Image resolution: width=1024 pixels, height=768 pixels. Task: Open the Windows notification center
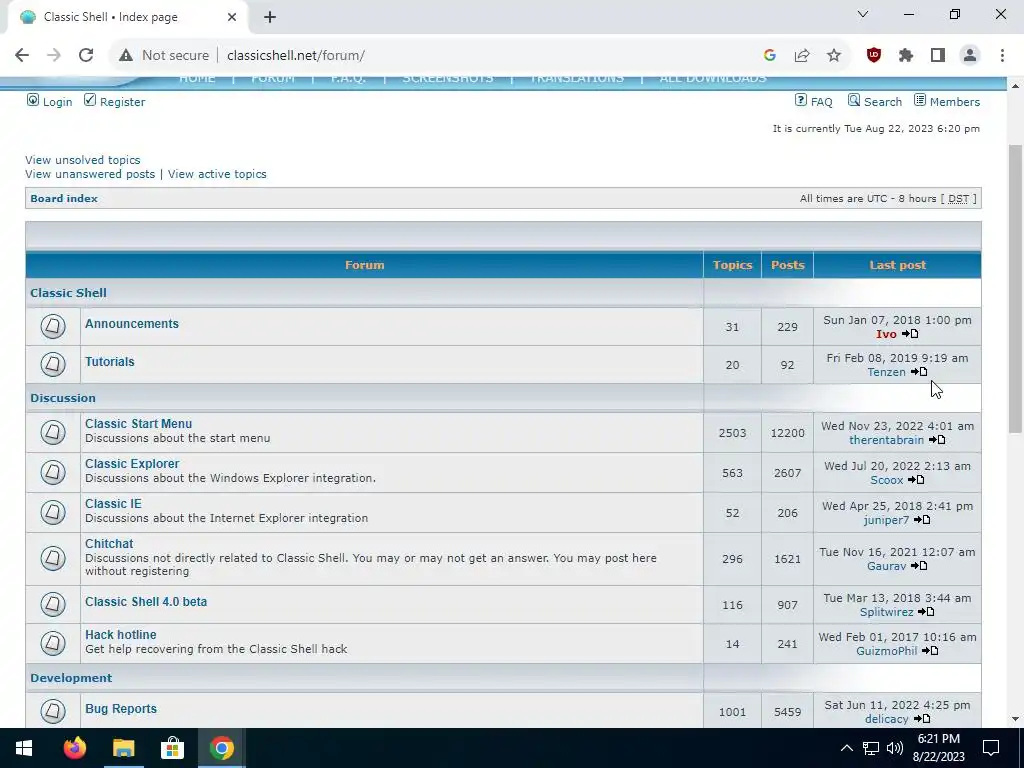[991, 748]
